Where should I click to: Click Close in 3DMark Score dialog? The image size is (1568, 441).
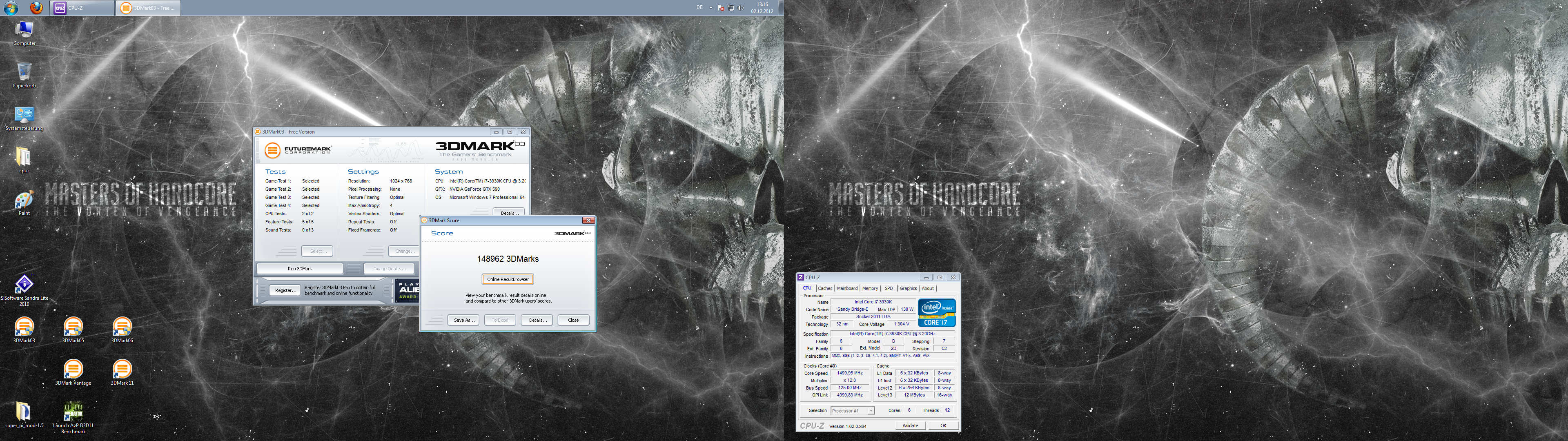(573, 321)
